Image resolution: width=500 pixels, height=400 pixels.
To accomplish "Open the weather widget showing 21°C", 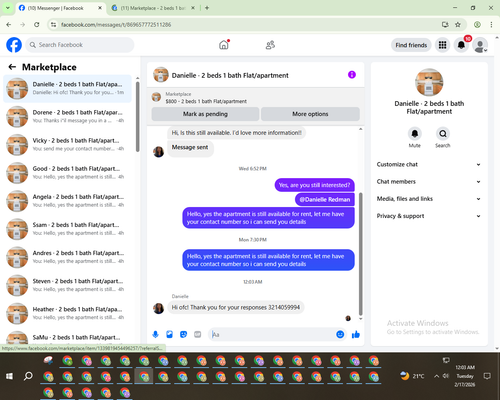I will click(x=412, y=376).
